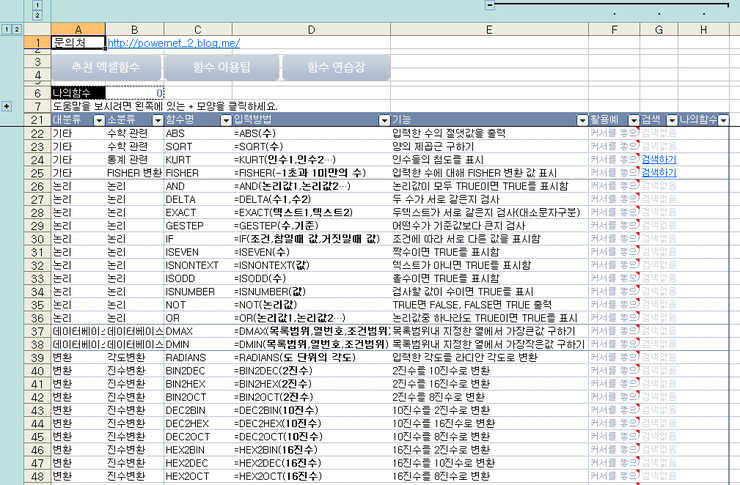
Task: Select the DELTA function name cell
Action: [x=198, y=199]
